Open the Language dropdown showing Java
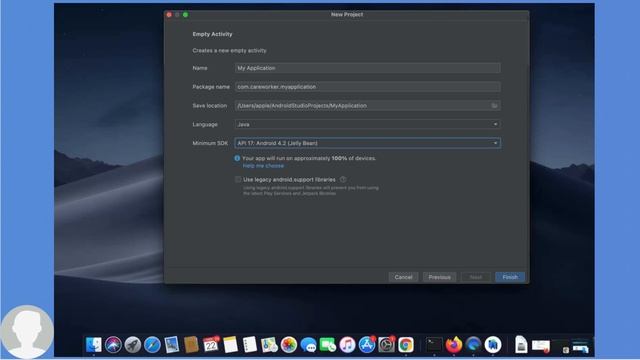The height and width of the screenshot is (360, 640). 367,124
